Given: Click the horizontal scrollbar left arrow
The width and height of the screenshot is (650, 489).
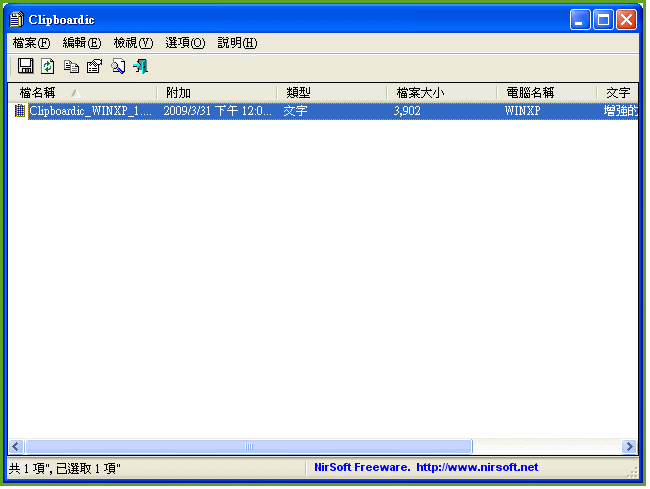Looking at the screenshot, I should pos(16,446).
